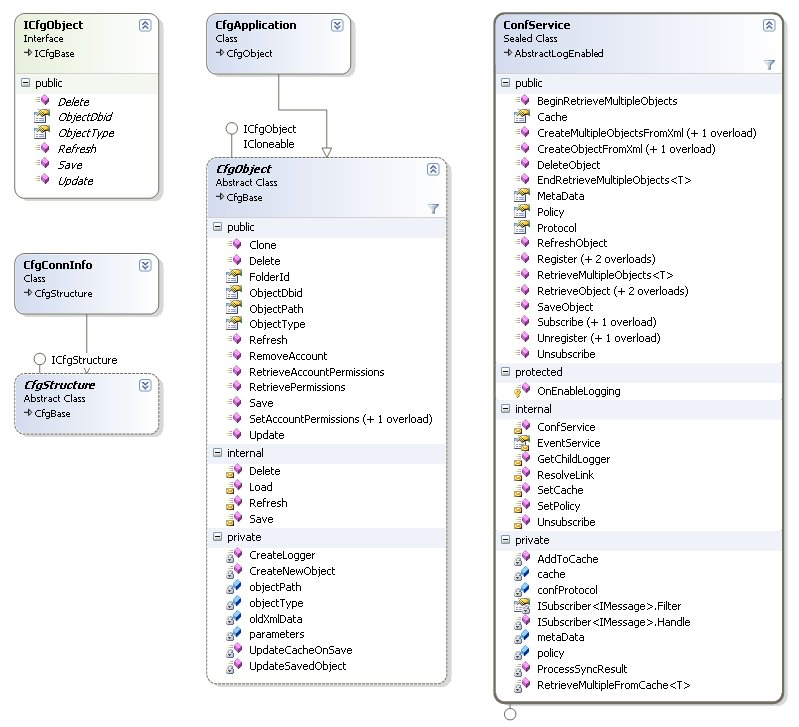Collapse ConfService private section
The height and width of the screenshot is (727, 799).
point(505,540)
